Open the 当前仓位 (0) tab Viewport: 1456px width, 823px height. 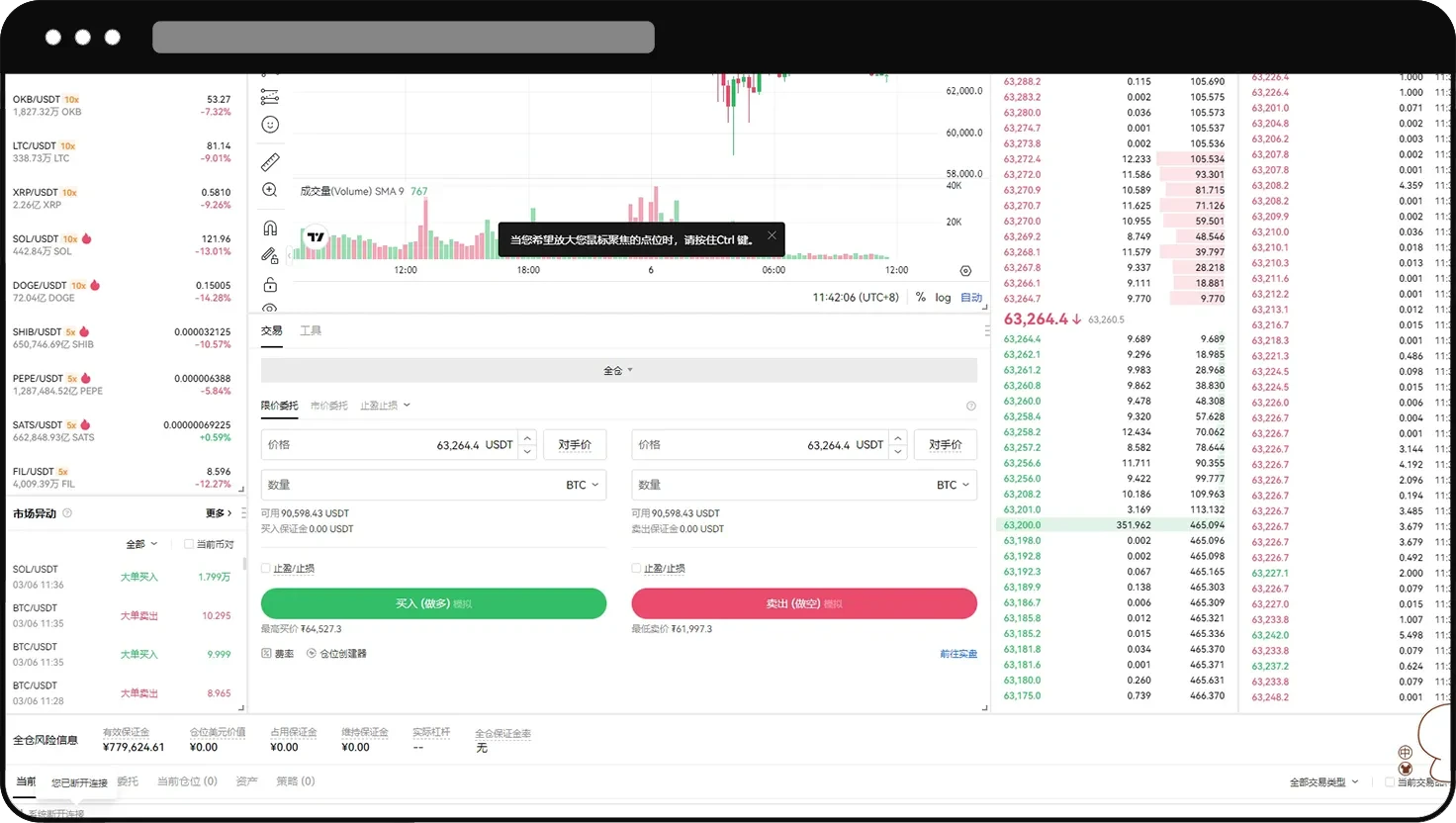187,781
